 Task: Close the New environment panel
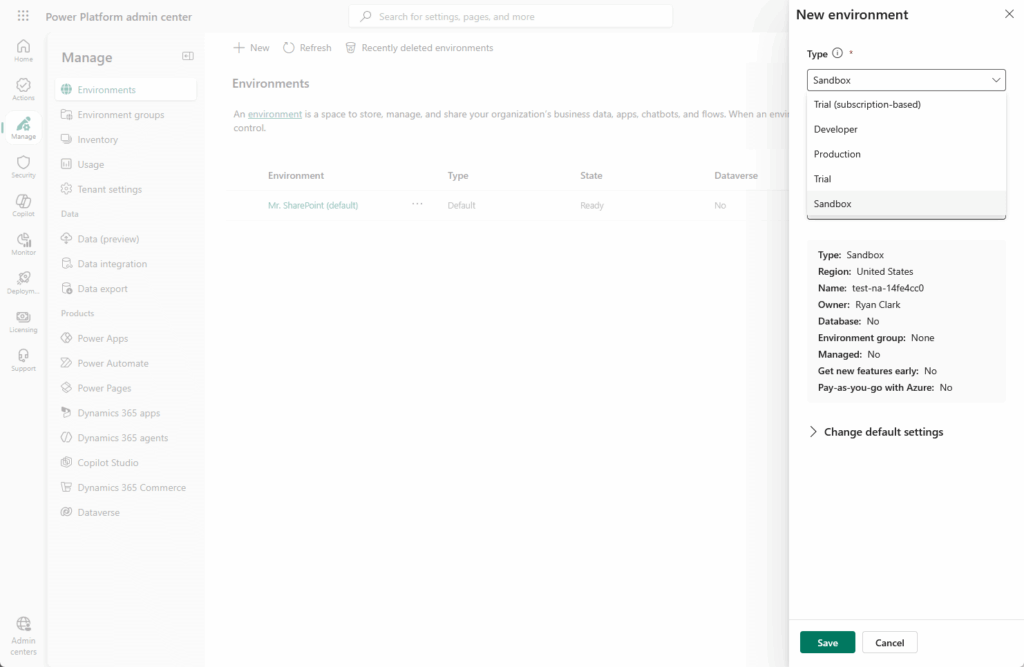(1009, 14)
